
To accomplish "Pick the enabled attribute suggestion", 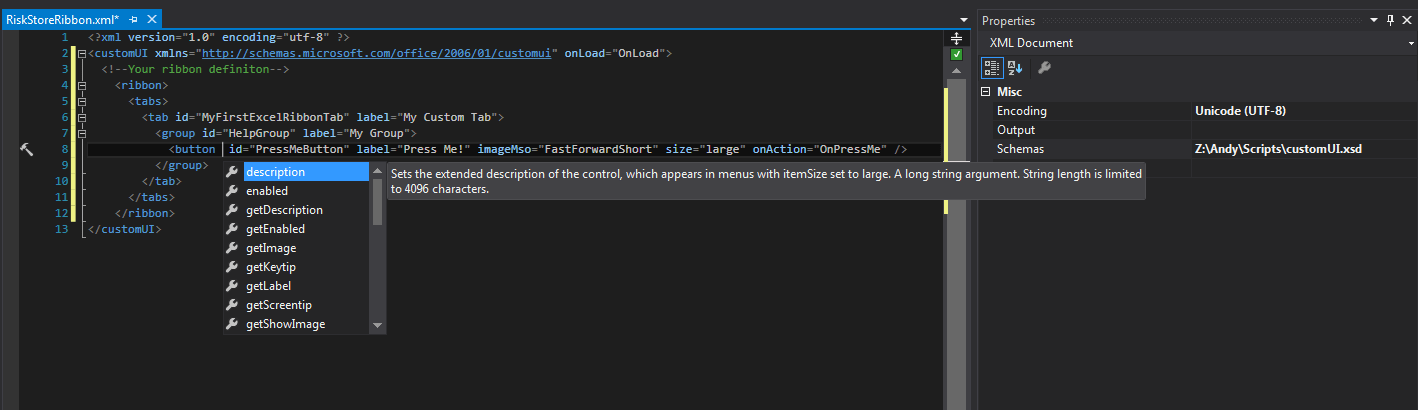I will (x=267, y=191).
